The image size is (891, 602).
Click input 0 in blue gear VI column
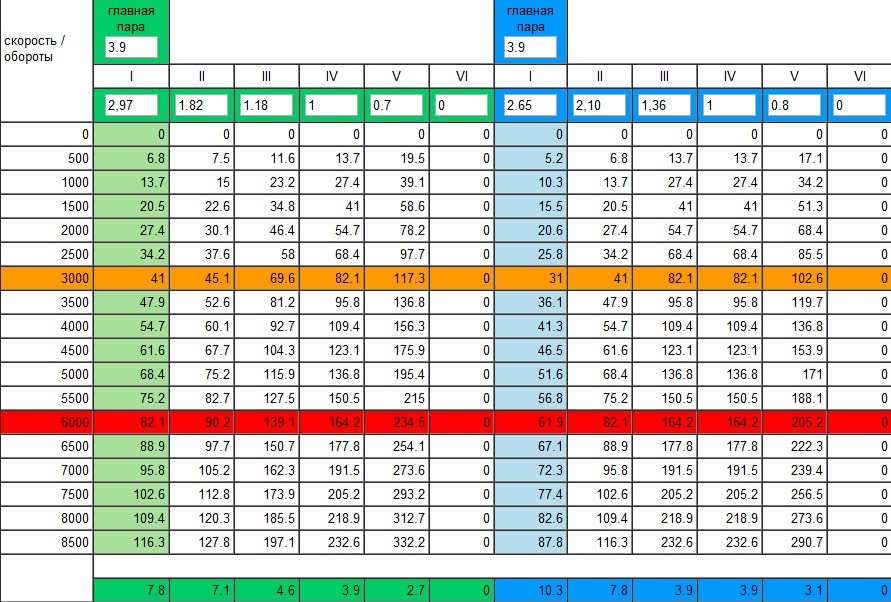click(x=860, y=105)
